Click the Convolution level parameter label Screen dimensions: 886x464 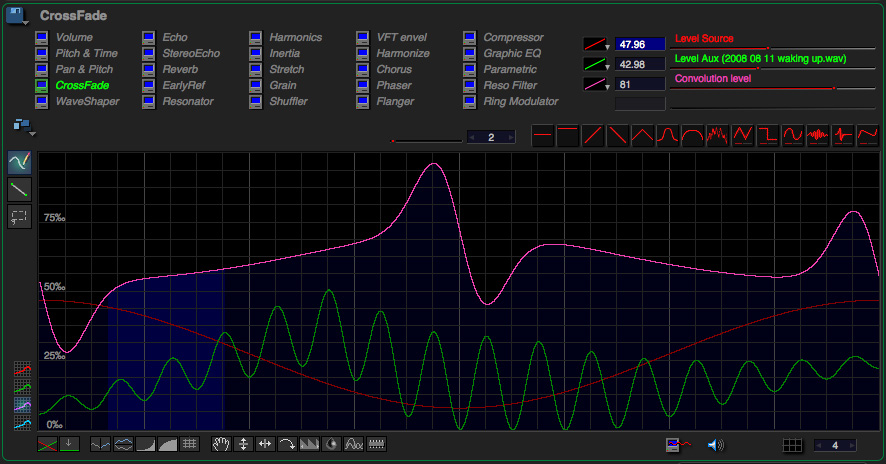[x=713, y=79]
